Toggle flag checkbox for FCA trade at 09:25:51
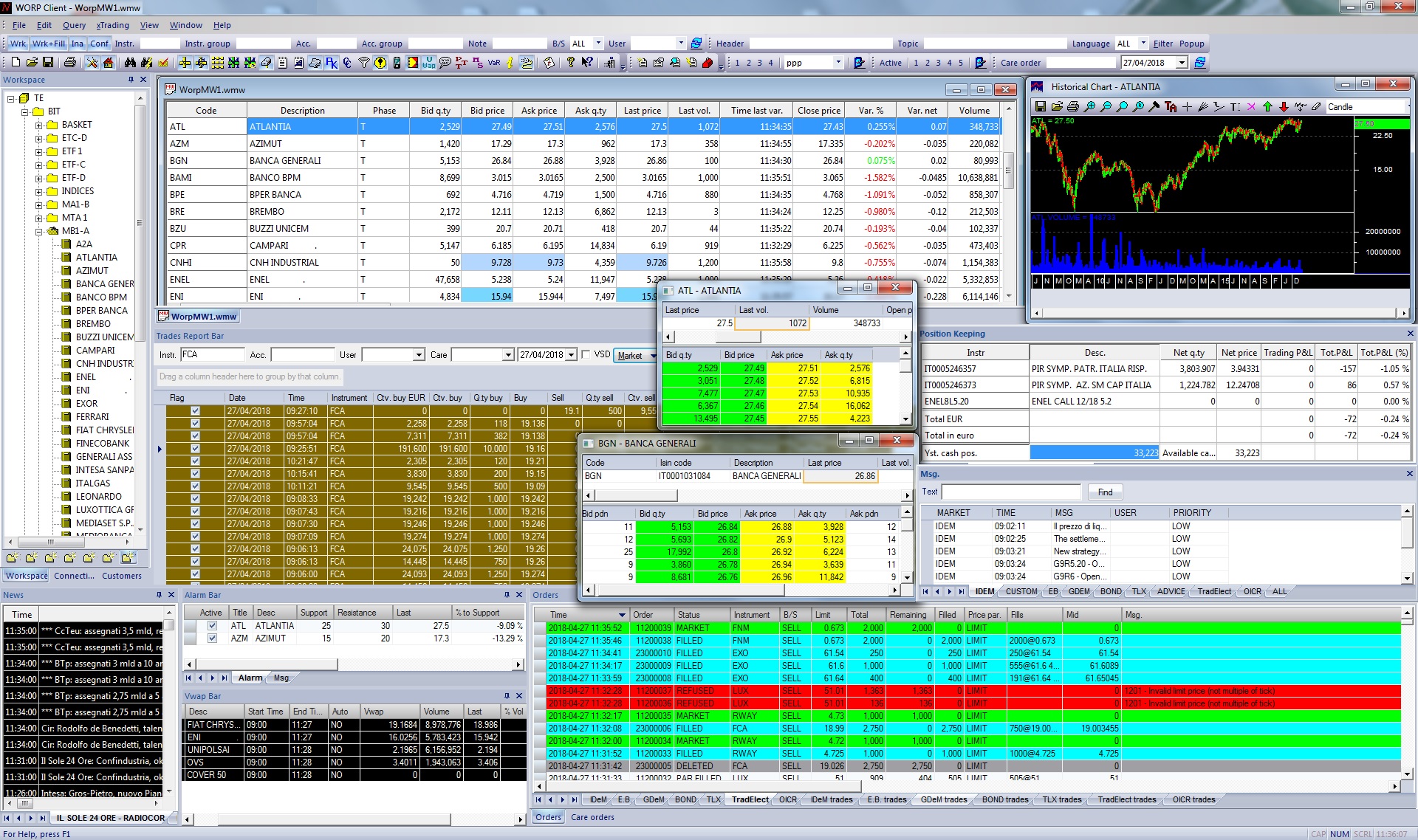This screenshot has height=840, width=1418. point(195,449)
